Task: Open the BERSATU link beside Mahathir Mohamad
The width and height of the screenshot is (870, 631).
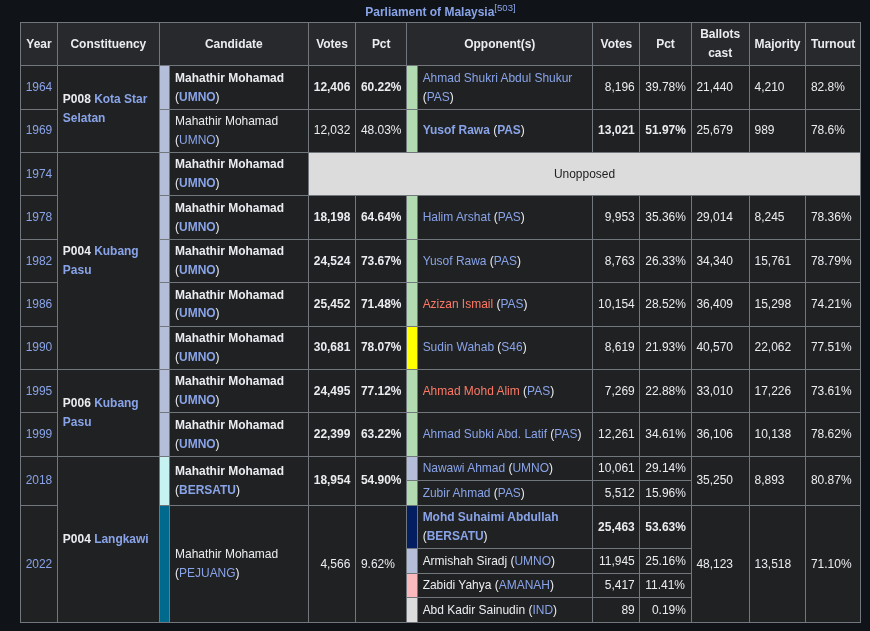Action: click(208, 490)
